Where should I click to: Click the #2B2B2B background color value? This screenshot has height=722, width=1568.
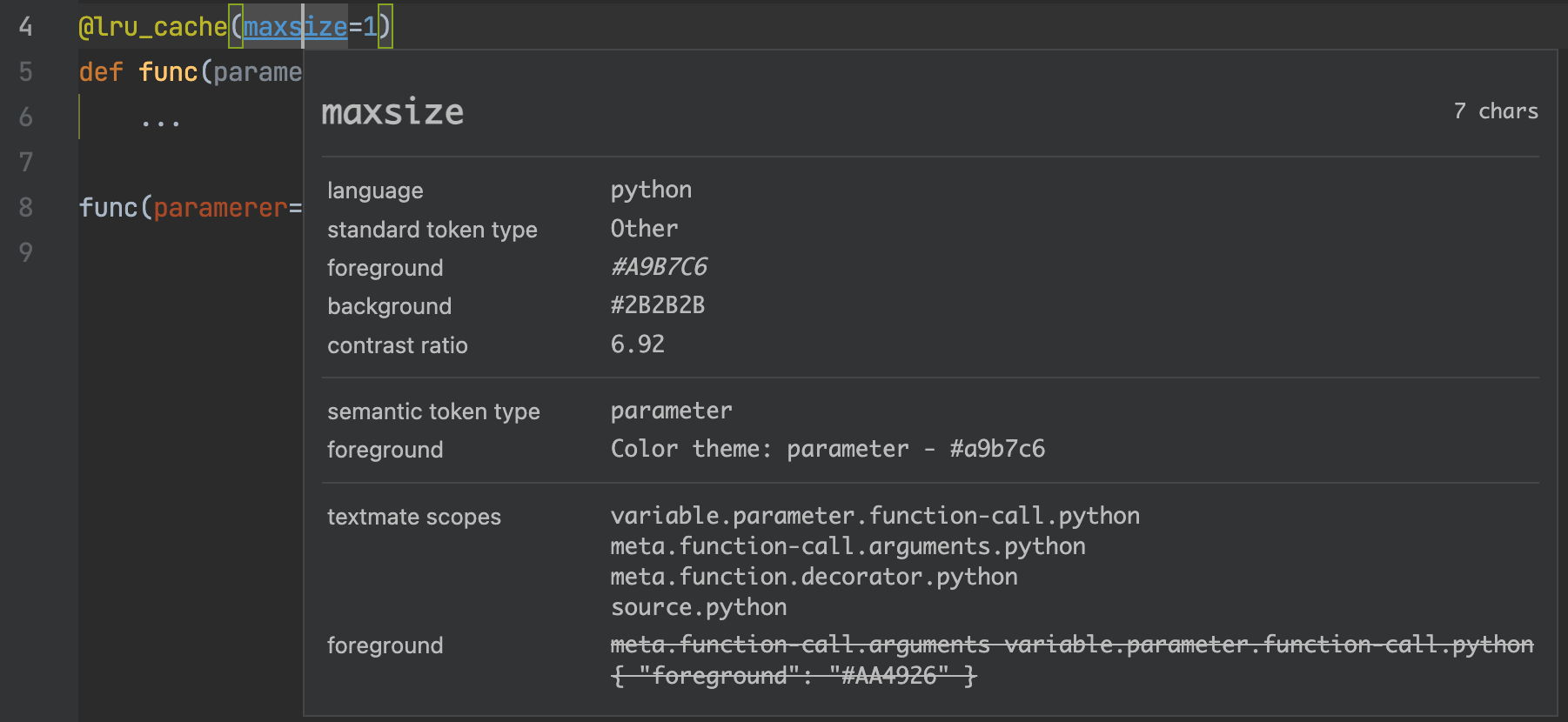point(657,305)
